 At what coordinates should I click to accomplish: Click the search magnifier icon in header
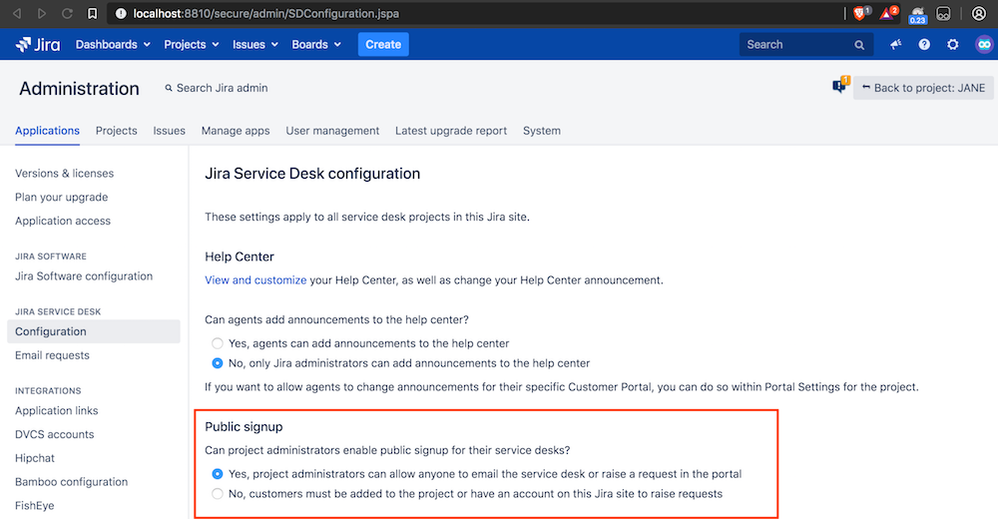(859, 45)
